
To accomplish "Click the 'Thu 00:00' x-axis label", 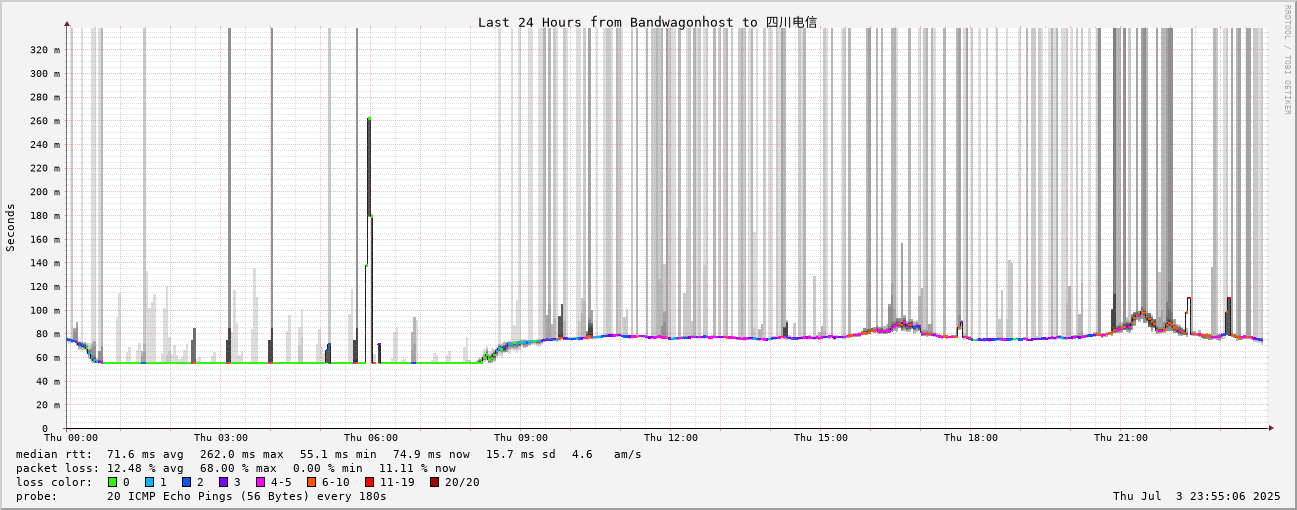I will [x=71, y=438].
